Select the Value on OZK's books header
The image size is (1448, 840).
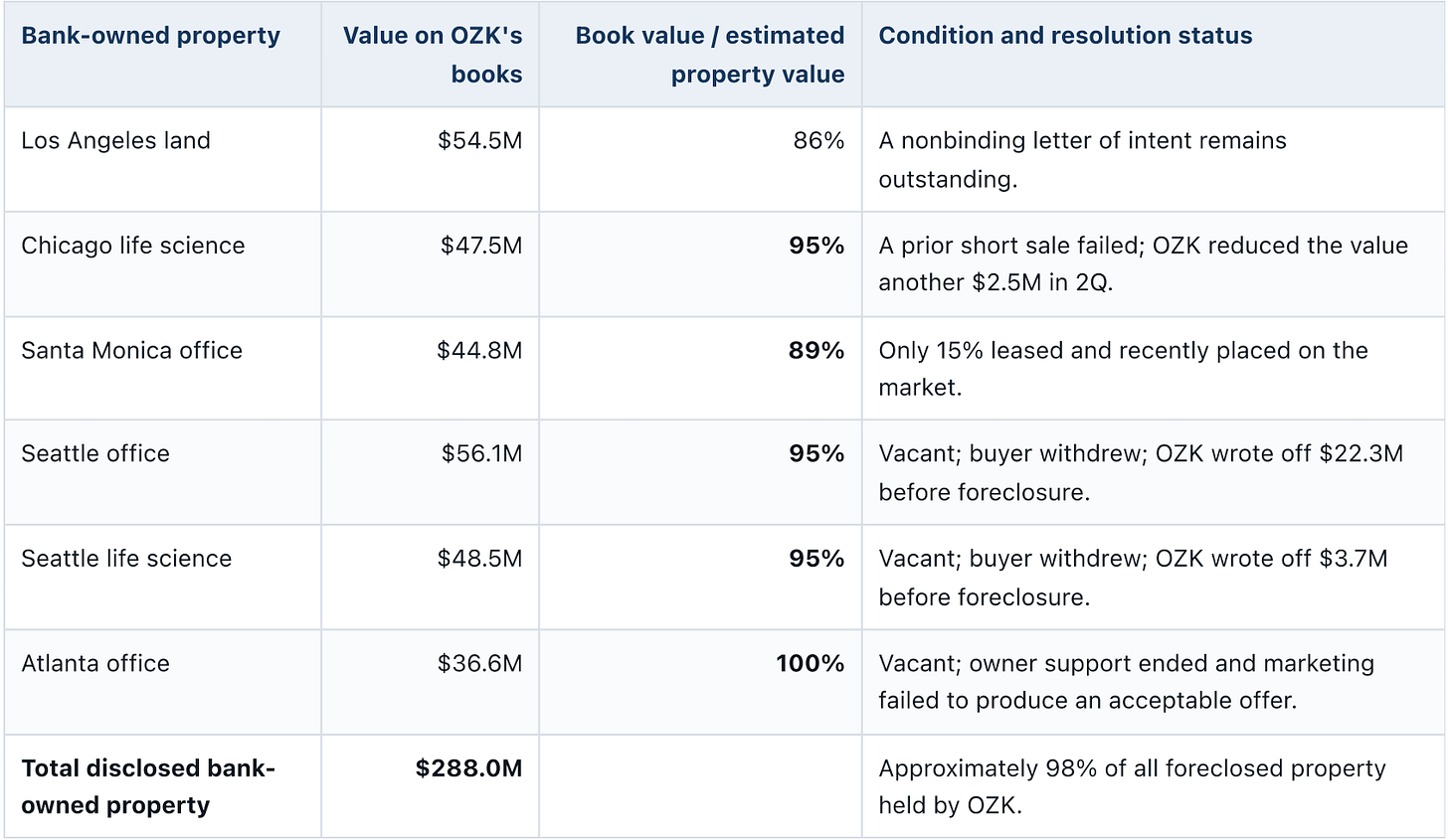pyautogui.click(x=433, y=55)
